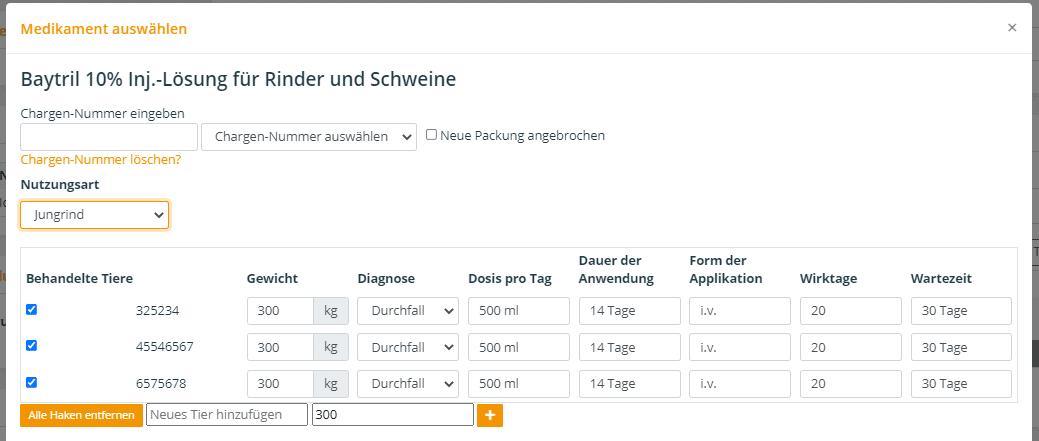
Task: Click the Baytril 10% Inj.-Lösung heading
Action: tap(239, 79)
